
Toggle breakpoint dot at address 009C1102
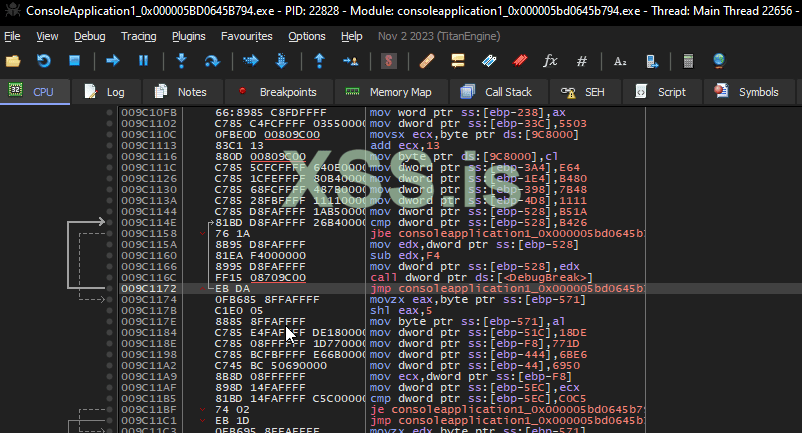[x=109, y=123]
